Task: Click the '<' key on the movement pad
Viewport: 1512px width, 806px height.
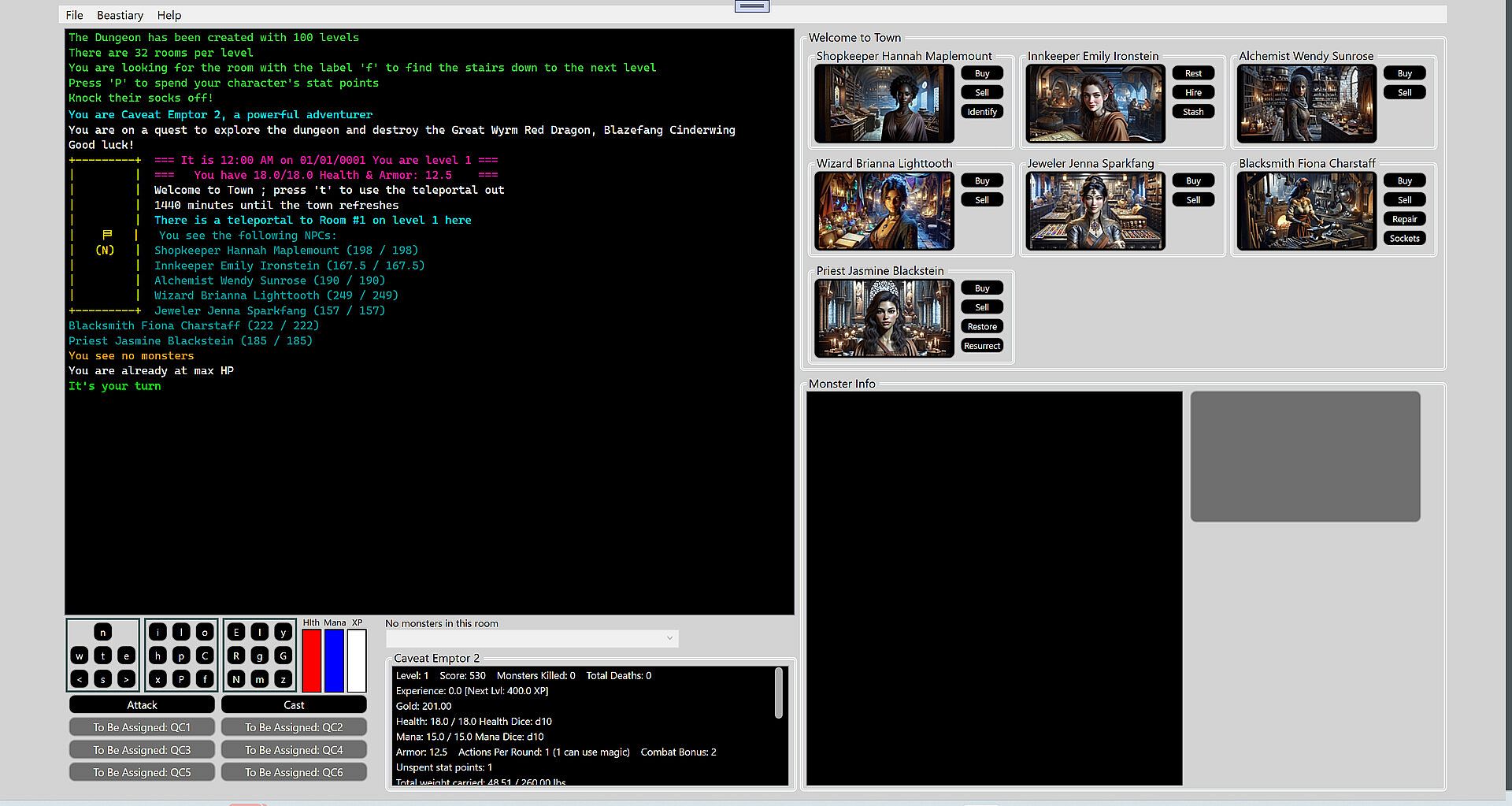Action: tap(80, 679)
